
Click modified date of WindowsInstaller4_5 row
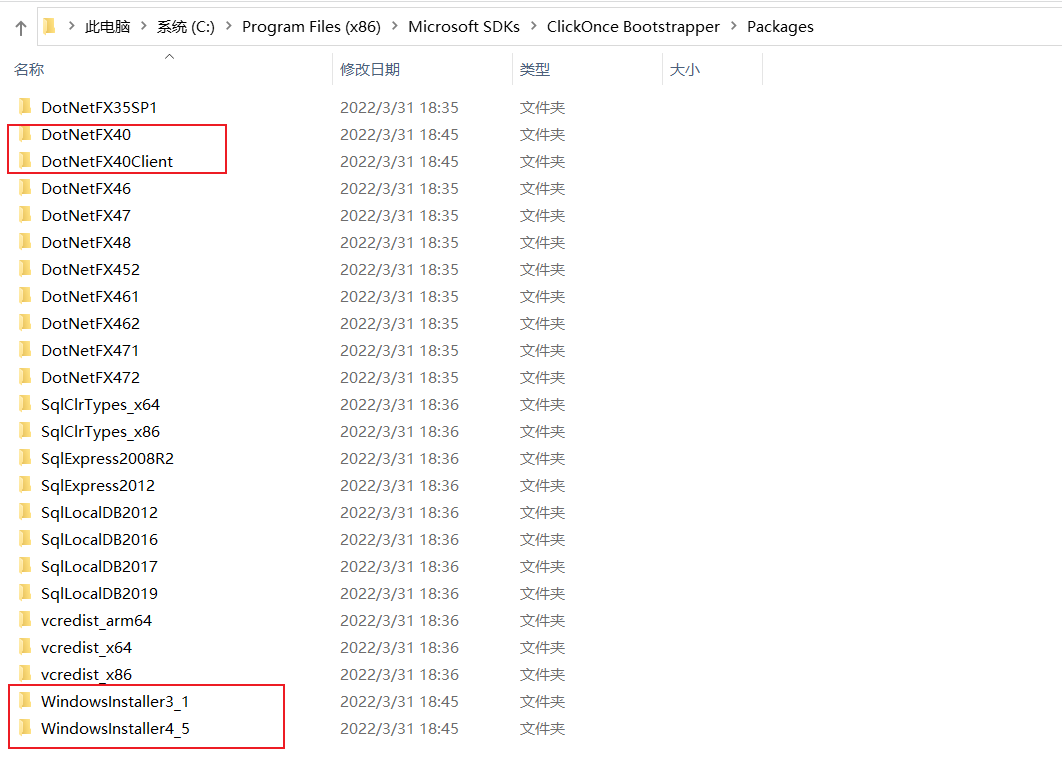[x=399, y=729]
